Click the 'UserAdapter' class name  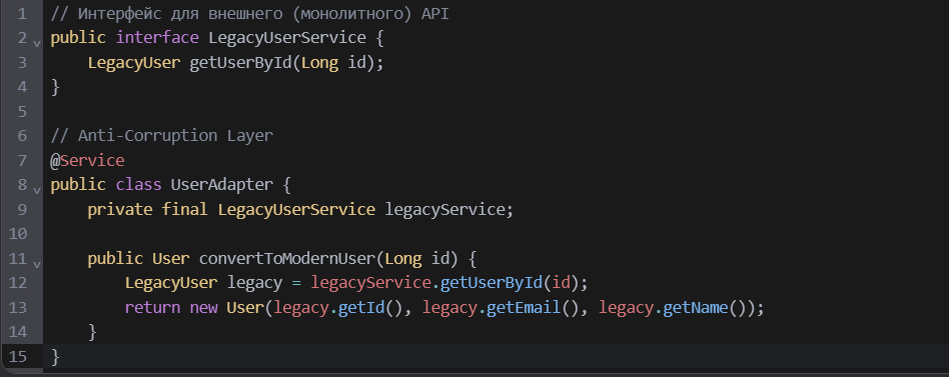222,185
